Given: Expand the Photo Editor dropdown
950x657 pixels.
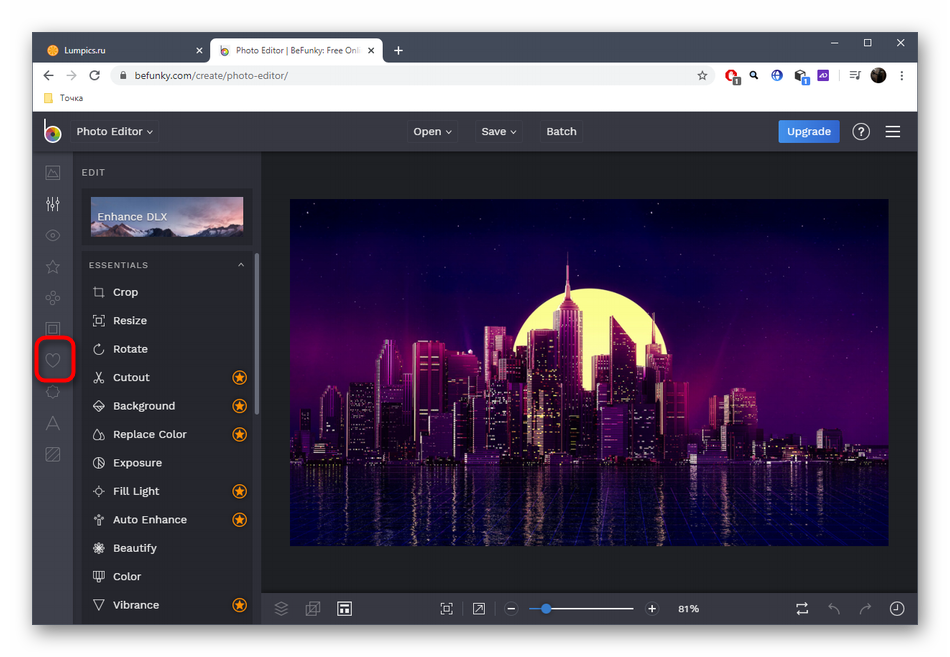Looking at the screenshot, I should (x=115, y=131).
